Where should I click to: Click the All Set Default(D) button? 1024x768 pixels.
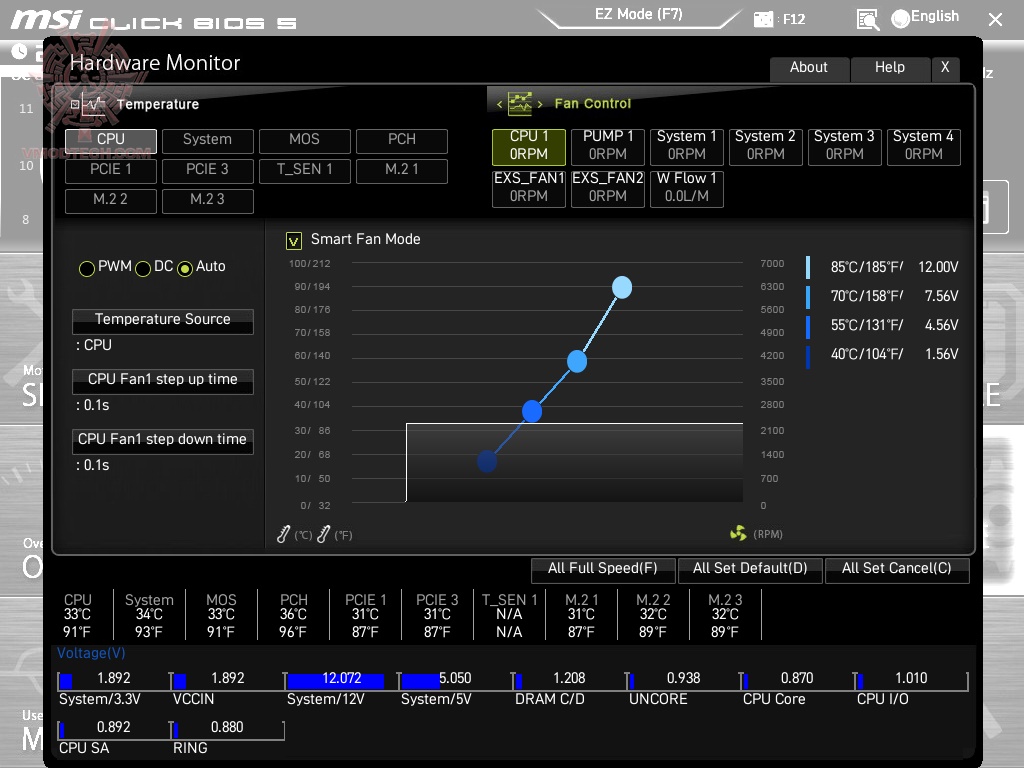click(x=750, y=570)
